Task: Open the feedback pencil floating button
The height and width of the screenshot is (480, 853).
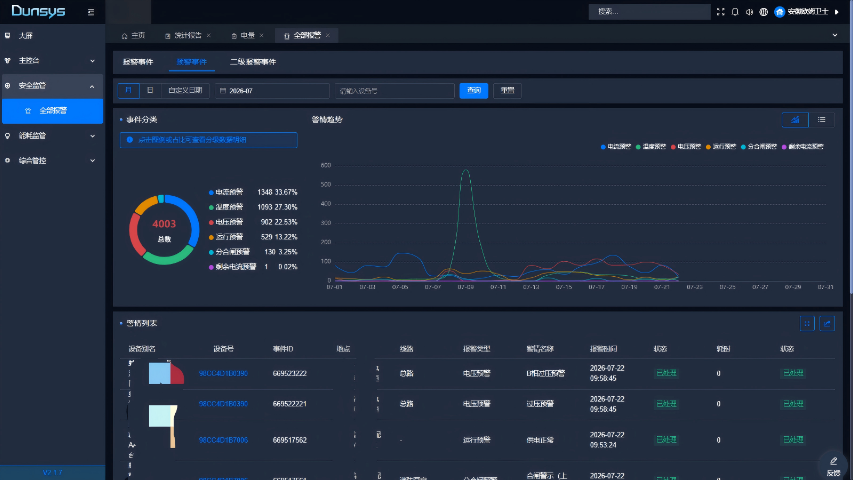Action: tap(833, 465)
